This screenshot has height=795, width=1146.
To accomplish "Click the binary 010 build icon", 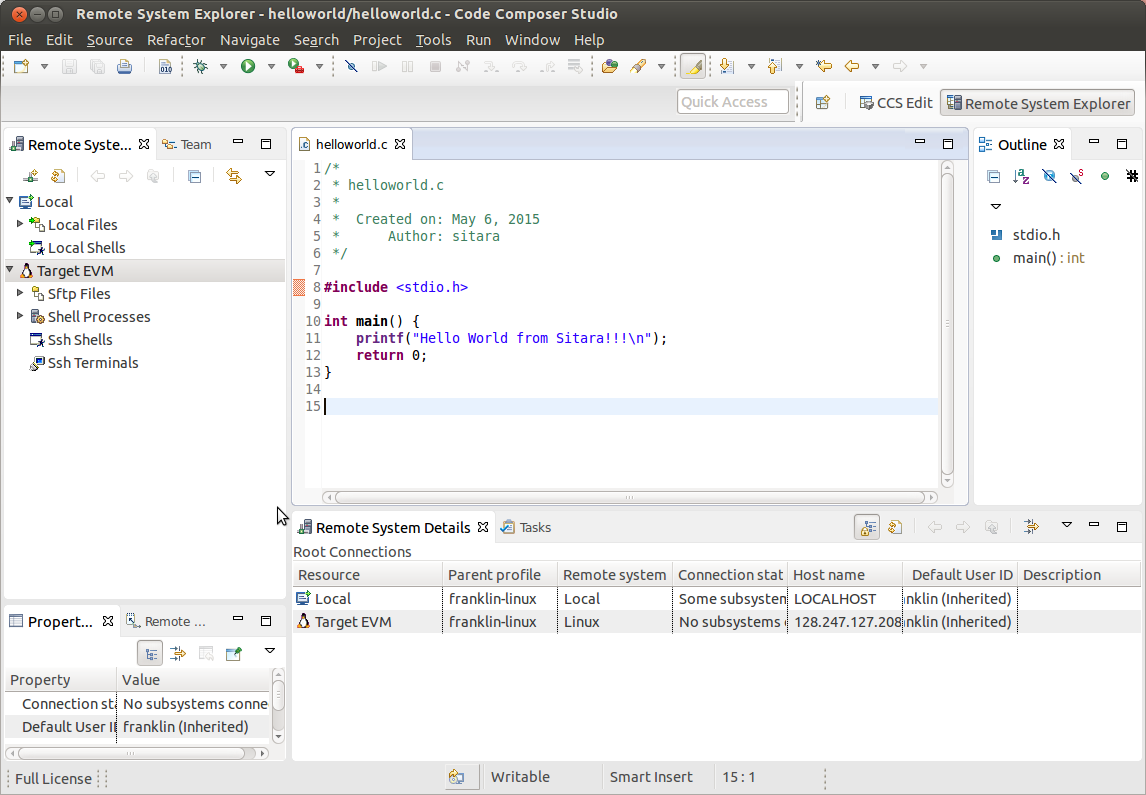I will [165, 66].
